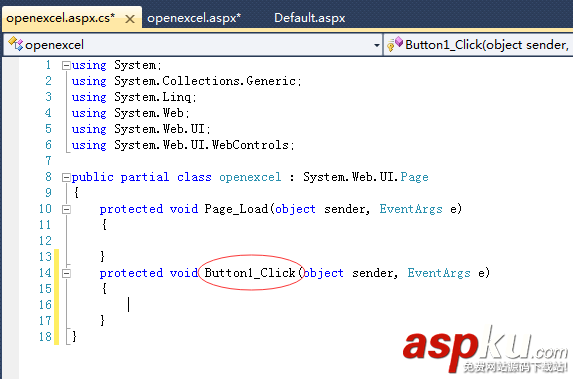Open the openexcel.aspx tab
573x379 pixels.
coord(194,18)
